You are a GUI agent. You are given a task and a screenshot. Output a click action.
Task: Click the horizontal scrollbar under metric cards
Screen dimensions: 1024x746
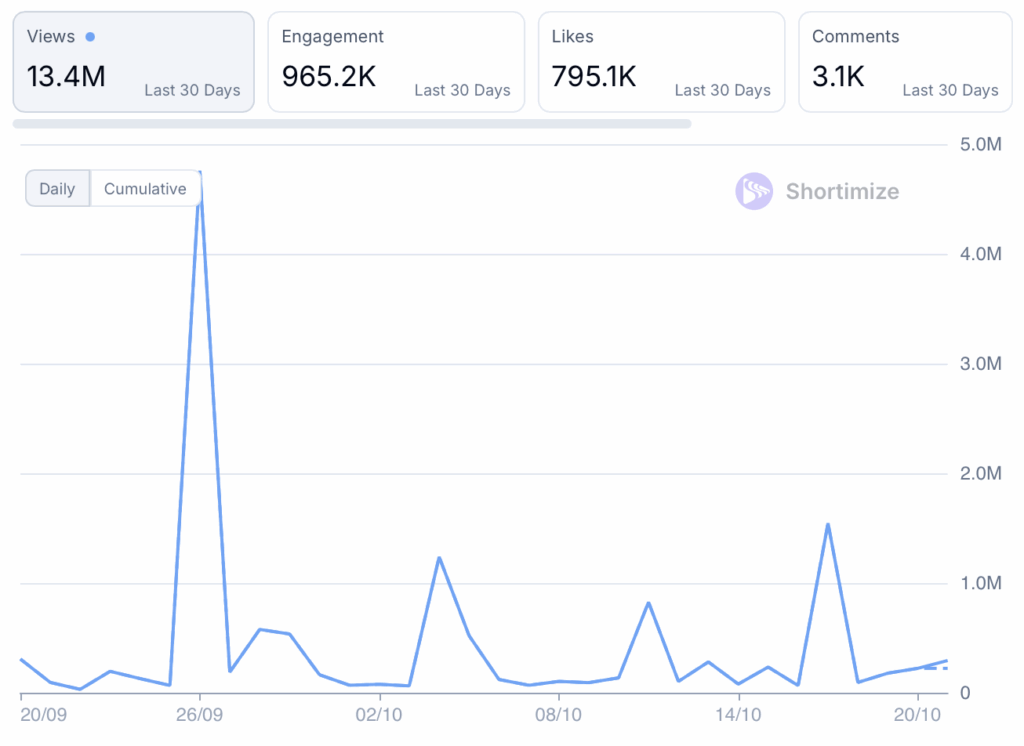point(352,124)
